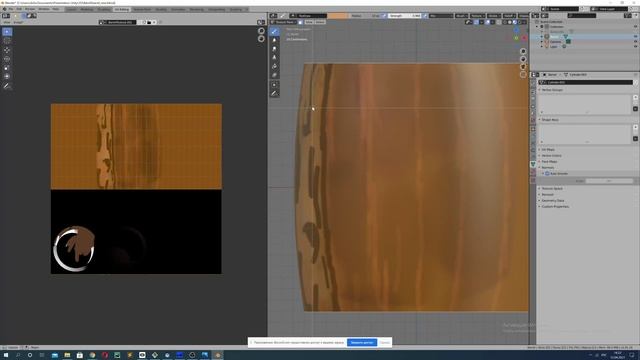This screenshot has width=640, height=360.
Task: Click the blue button in bottom sharing notification
Action: tap(362, 342)
